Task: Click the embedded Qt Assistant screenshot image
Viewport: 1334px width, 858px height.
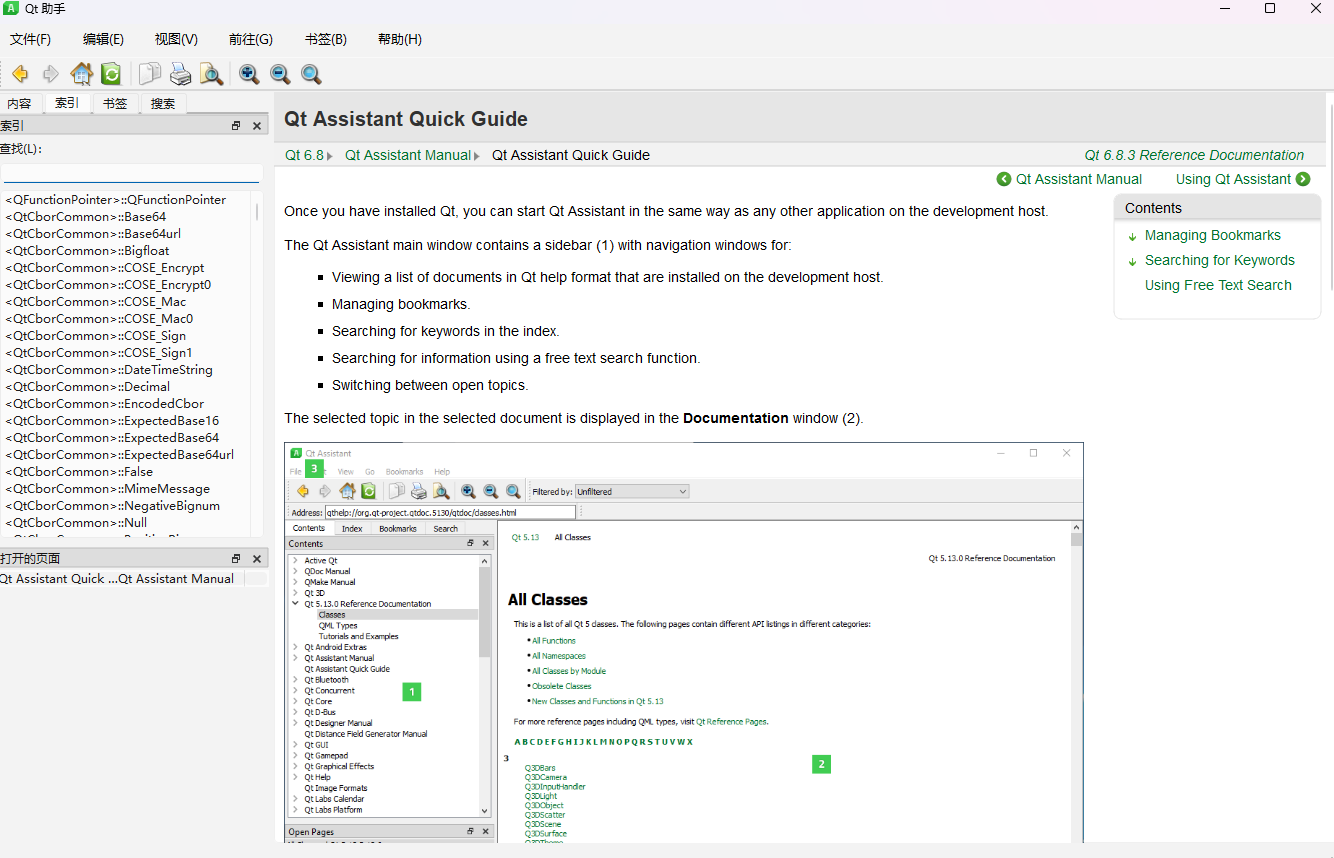Action: tap(683, 642)
